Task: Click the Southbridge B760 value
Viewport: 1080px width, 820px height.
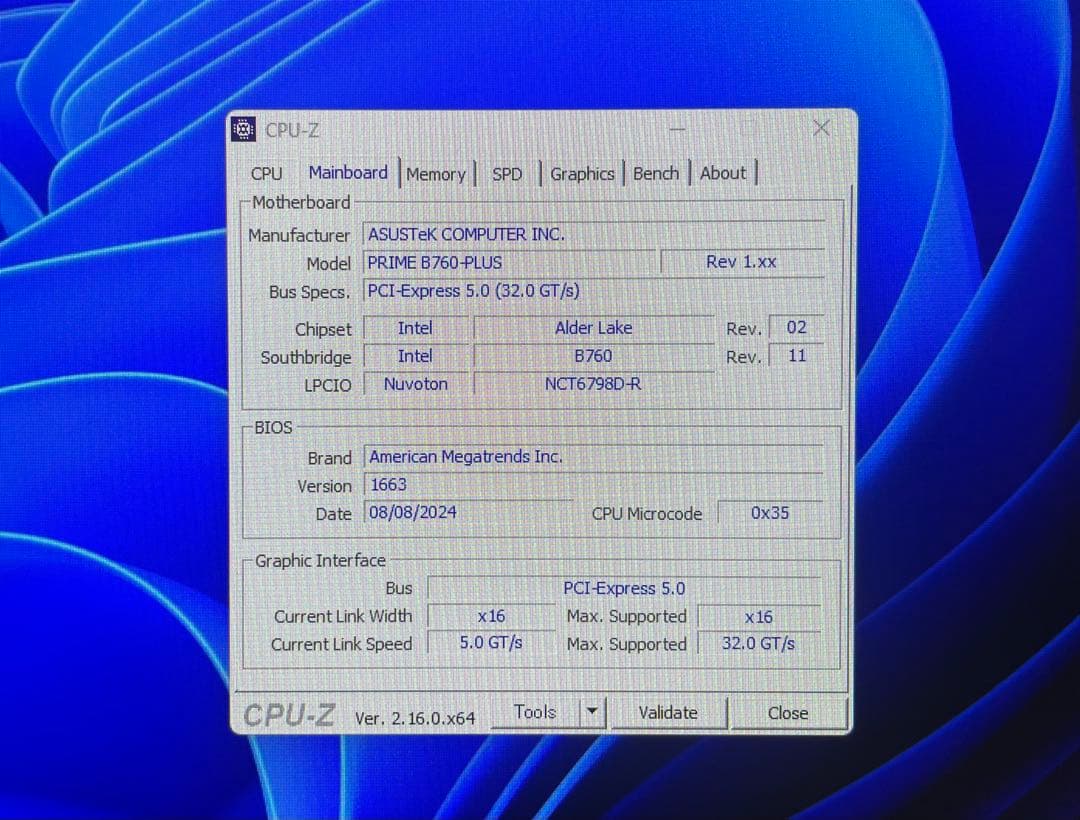Action: click(594, 356)
